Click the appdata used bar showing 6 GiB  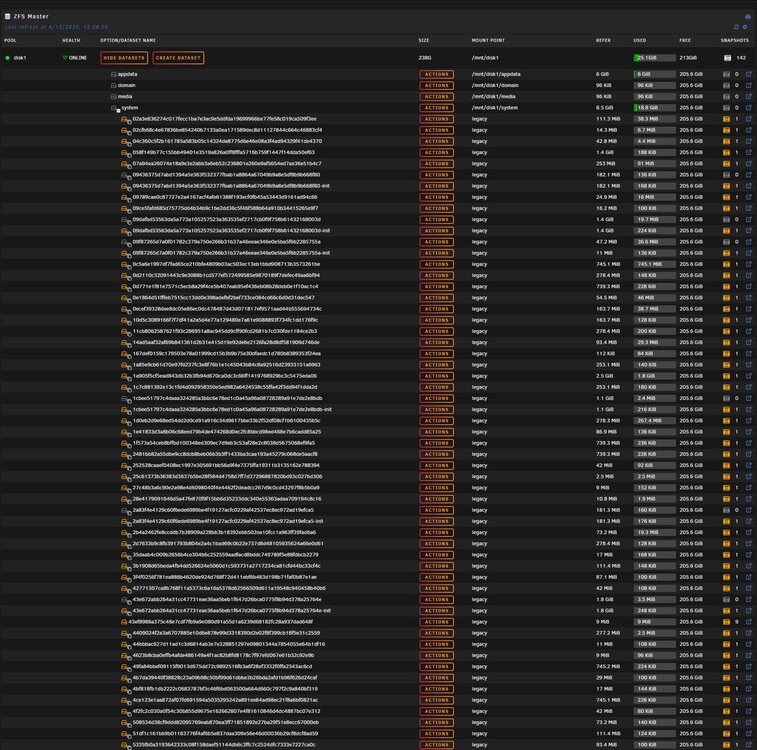654,74
